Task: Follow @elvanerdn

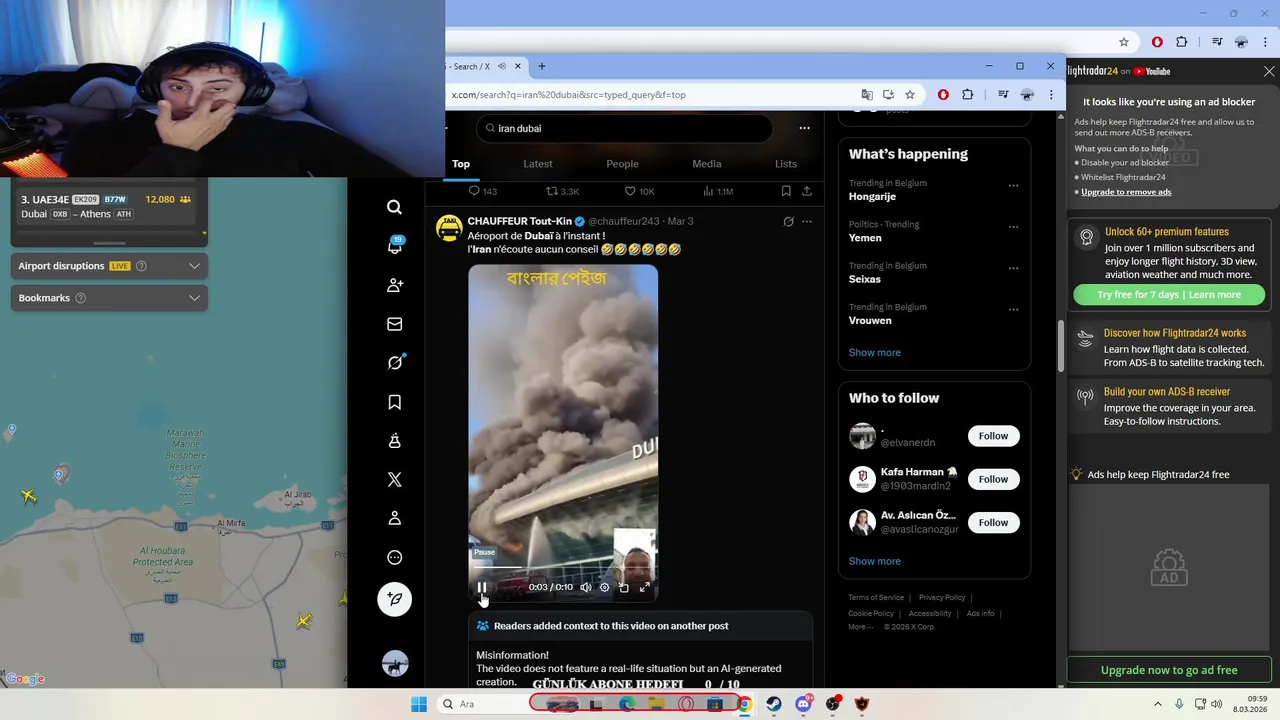Action: click(x=993, y=436)
